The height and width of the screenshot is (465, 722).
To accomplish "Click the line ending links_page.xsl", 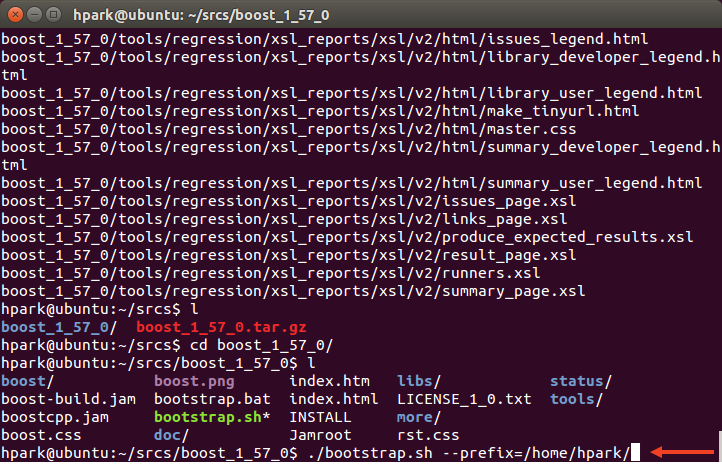I will click(284, 219).
